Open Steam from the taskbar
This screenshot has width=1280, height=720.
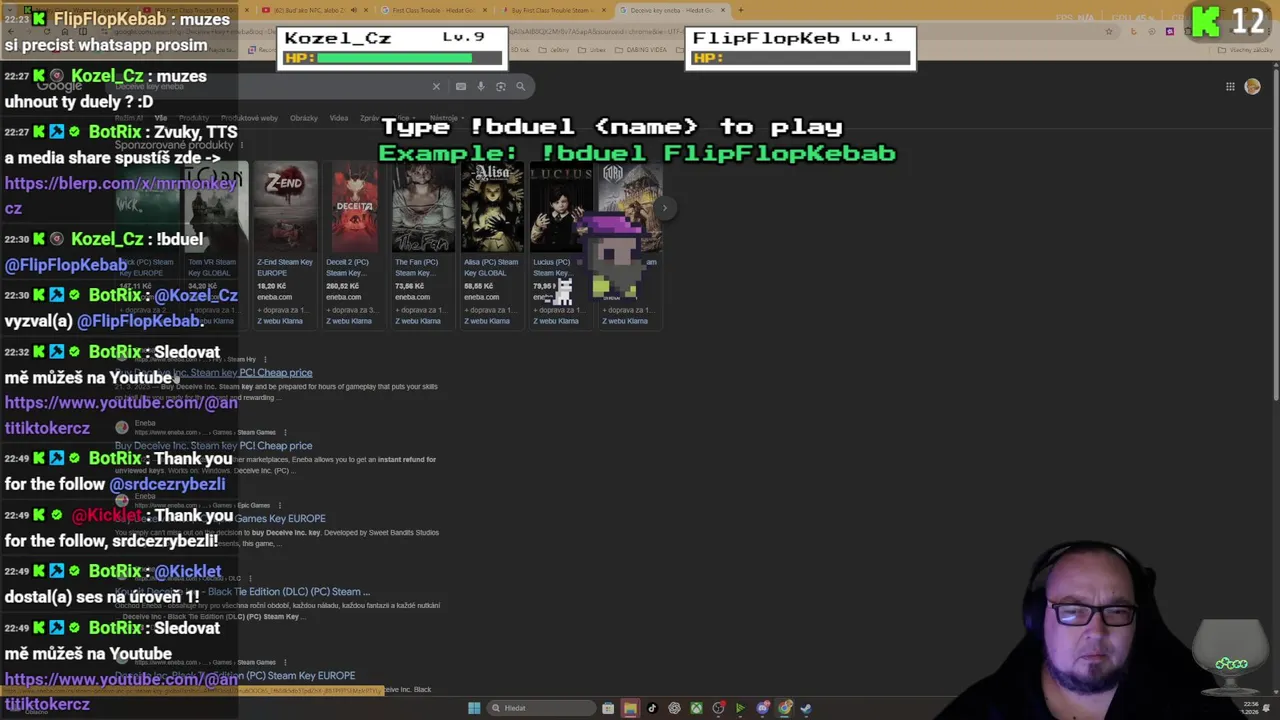(806, 708)
